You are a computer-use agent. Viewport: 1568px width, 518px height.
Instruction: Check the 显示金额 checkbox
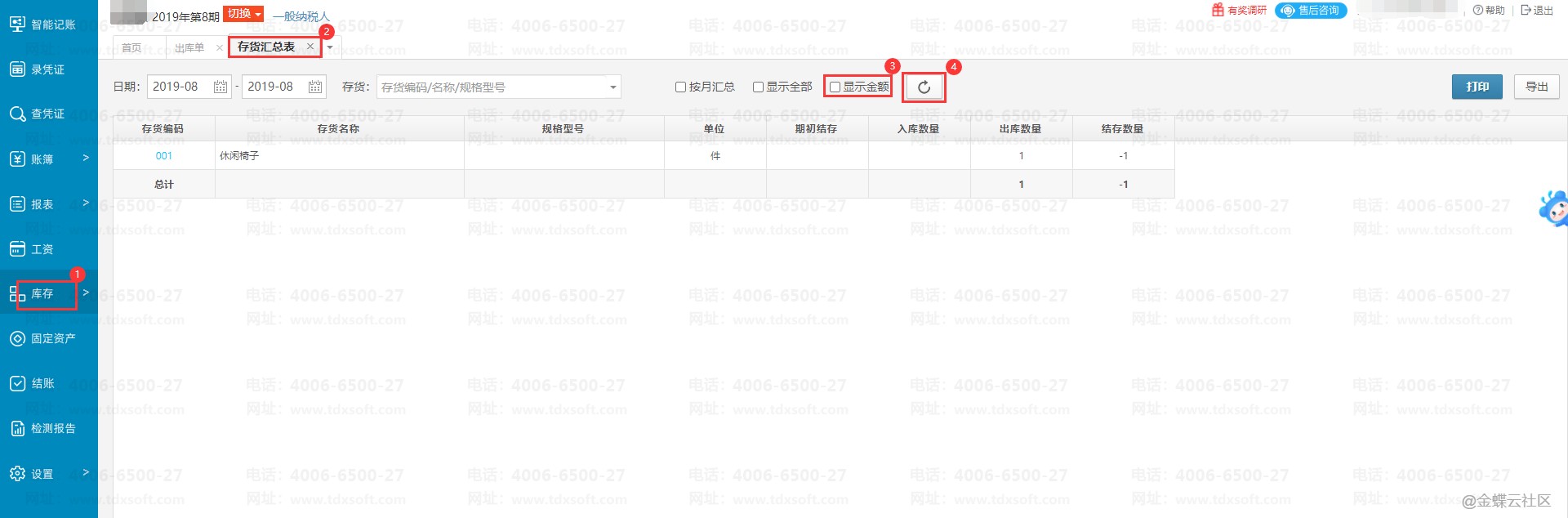tap(835, 87)
